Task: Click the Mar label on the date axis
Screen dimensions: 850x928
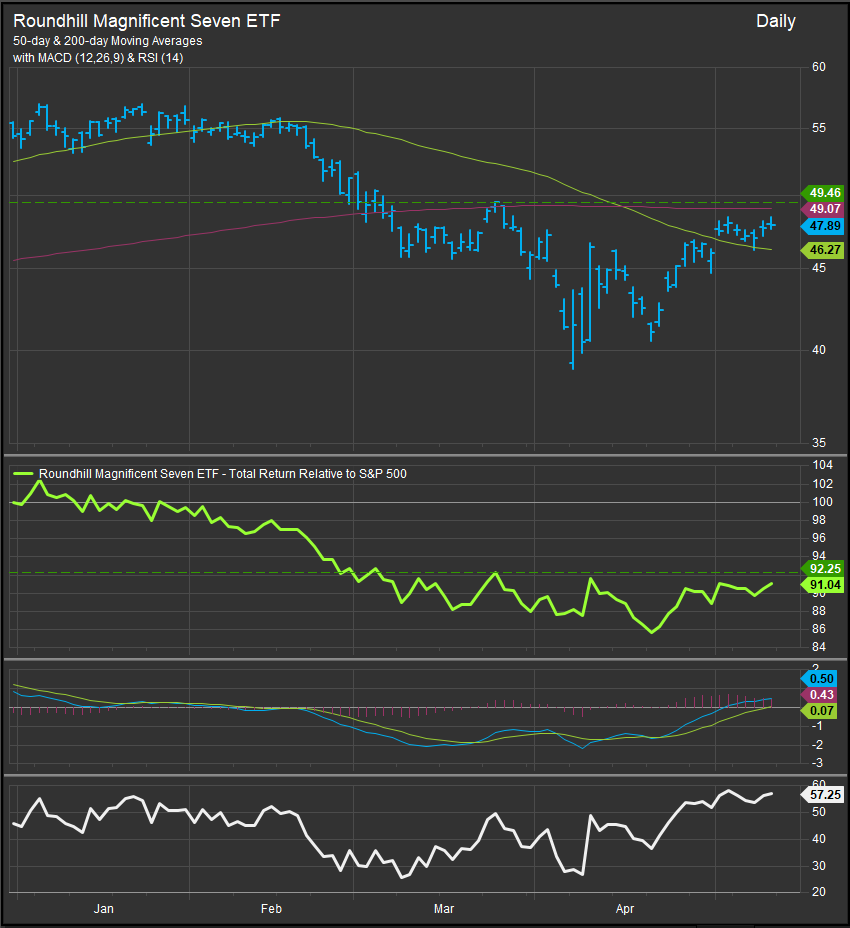Action: pos(444,908)
